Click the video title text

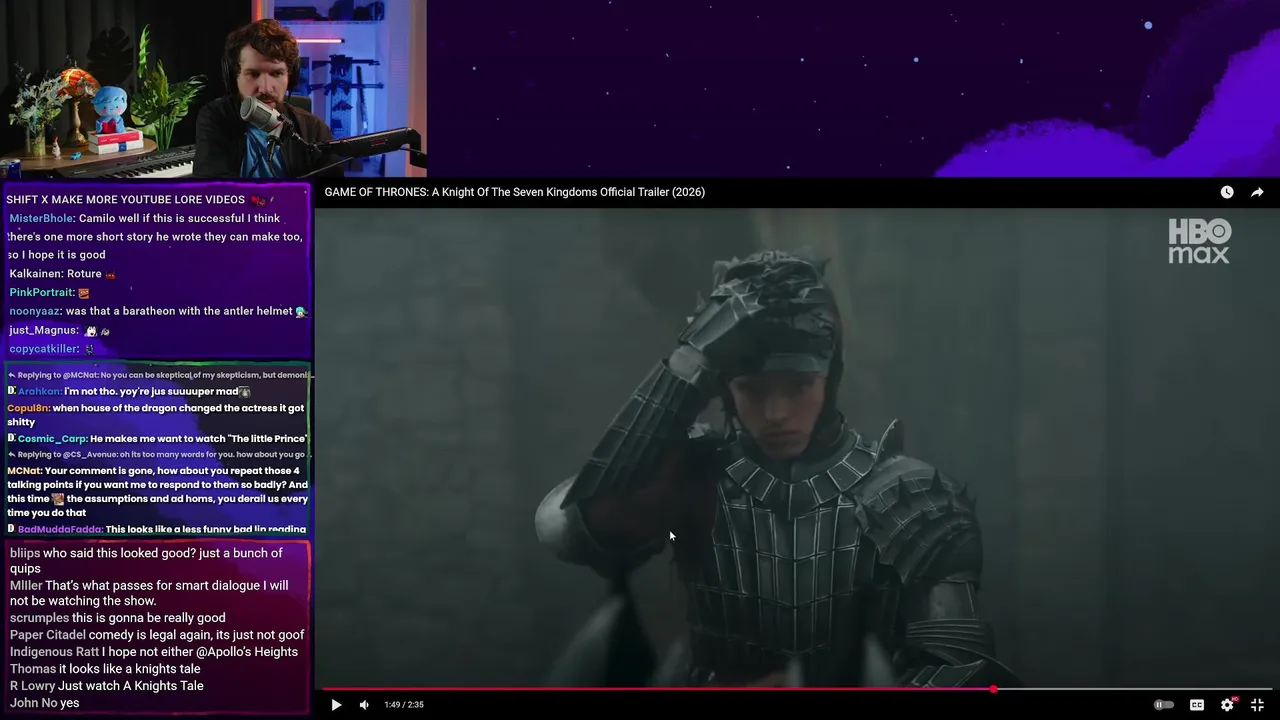(x=515, y=192)
